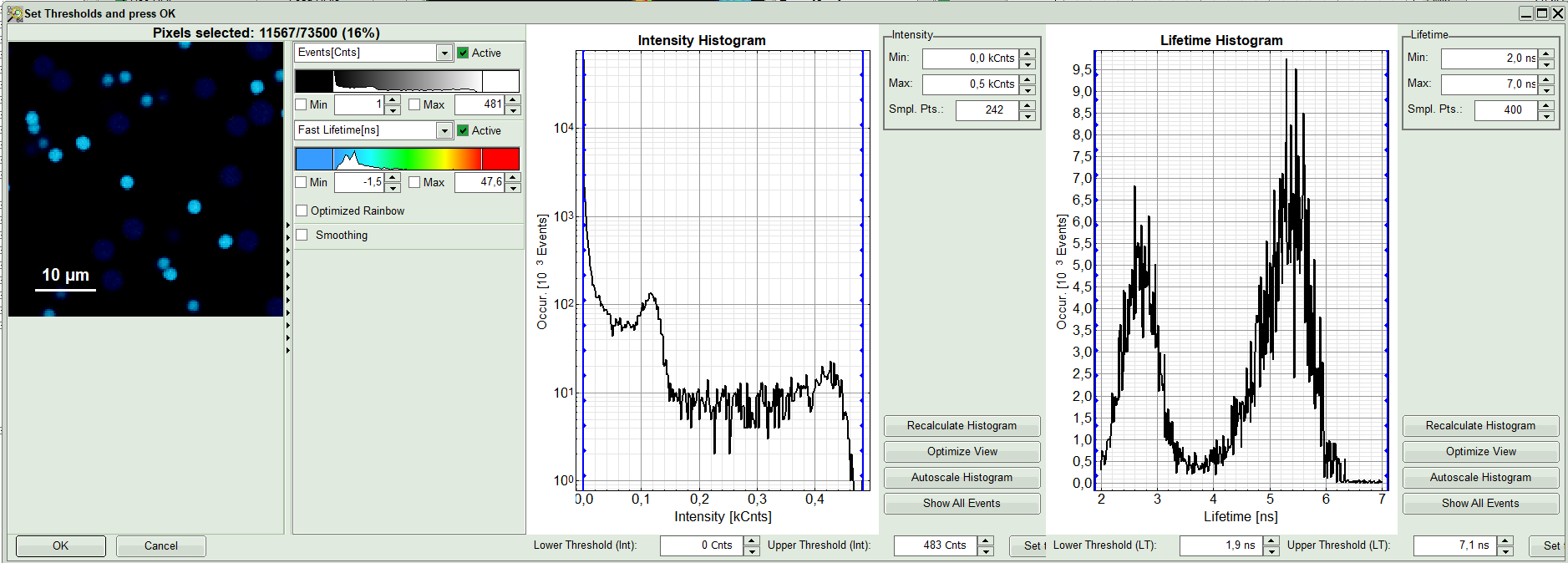
Task: Turn on the Smoothing checkbox
Action: pos(302,235)
